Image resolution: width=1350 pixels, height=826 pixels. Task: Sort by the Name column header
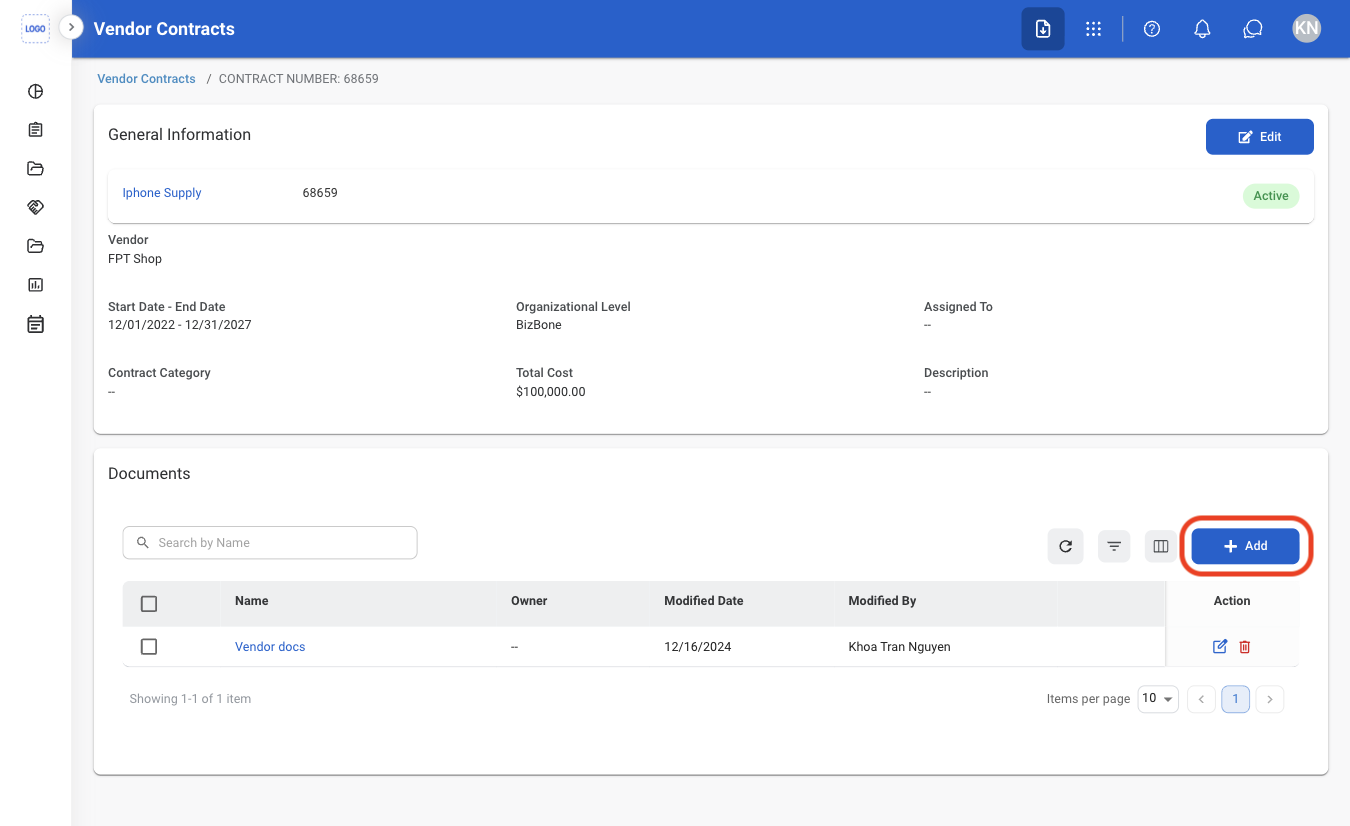(252, 601)
